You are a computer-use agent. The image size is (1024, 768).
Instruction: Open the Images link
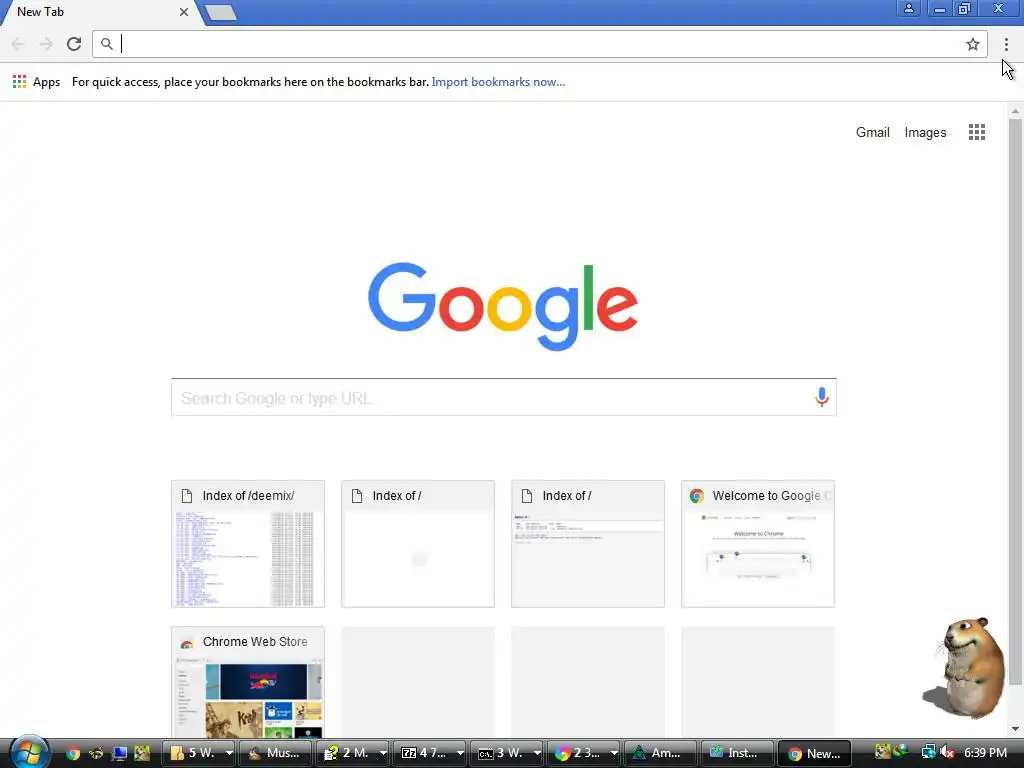click(925, 133)
